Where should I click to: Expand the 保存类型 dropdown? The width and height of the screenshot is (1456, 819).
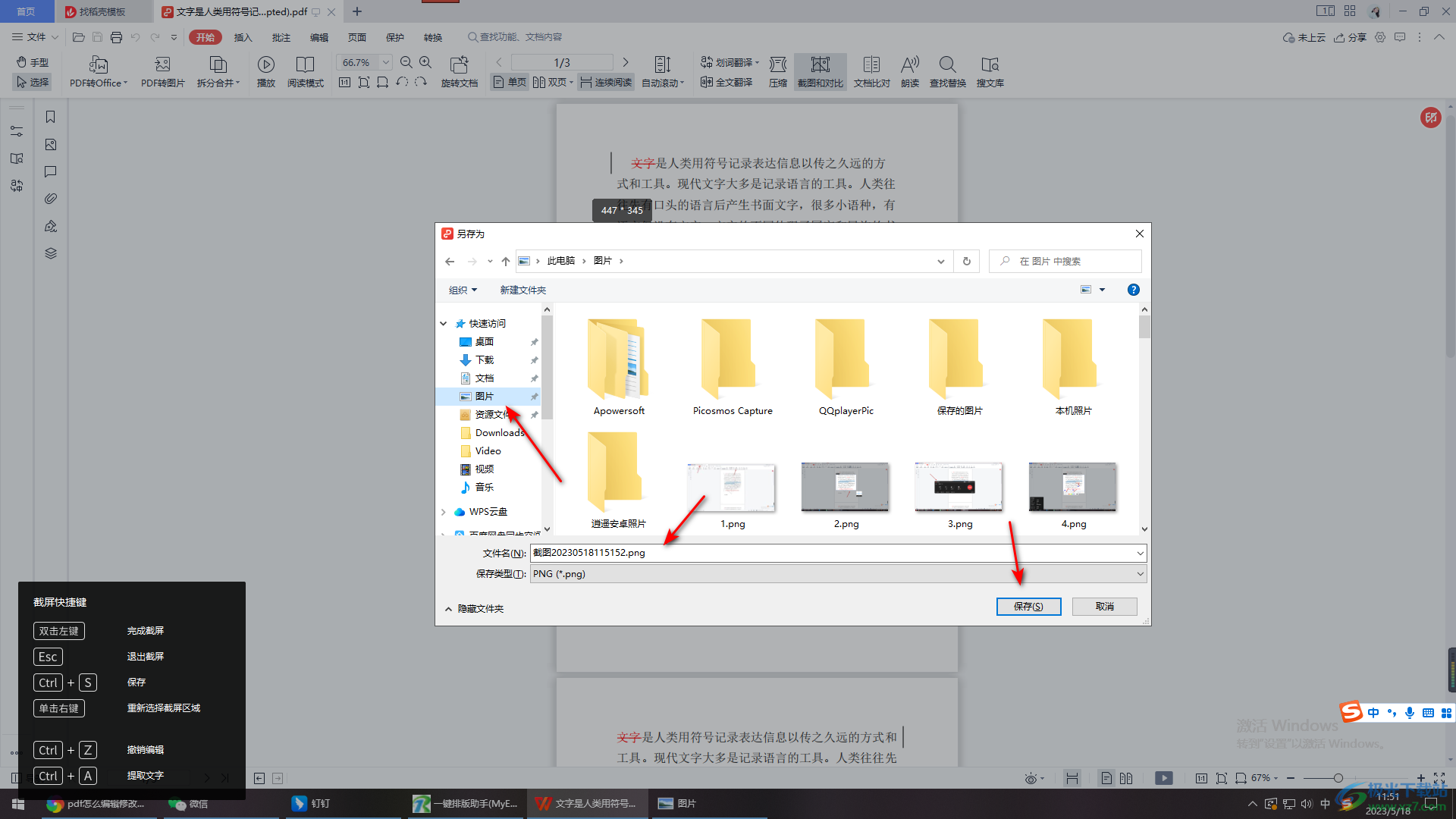click(1139, 573)
